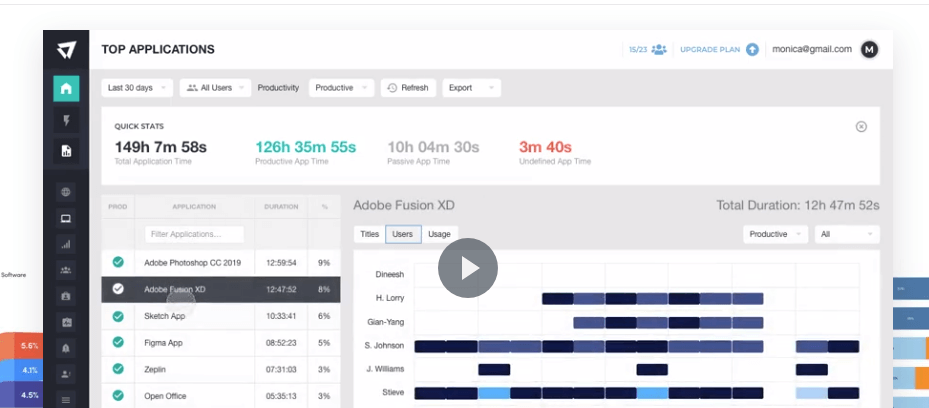Click the 07:31:03 duration cell
The height and width of the screenshot is (408, 929).
pyautogui.click(x=281, y=369)
